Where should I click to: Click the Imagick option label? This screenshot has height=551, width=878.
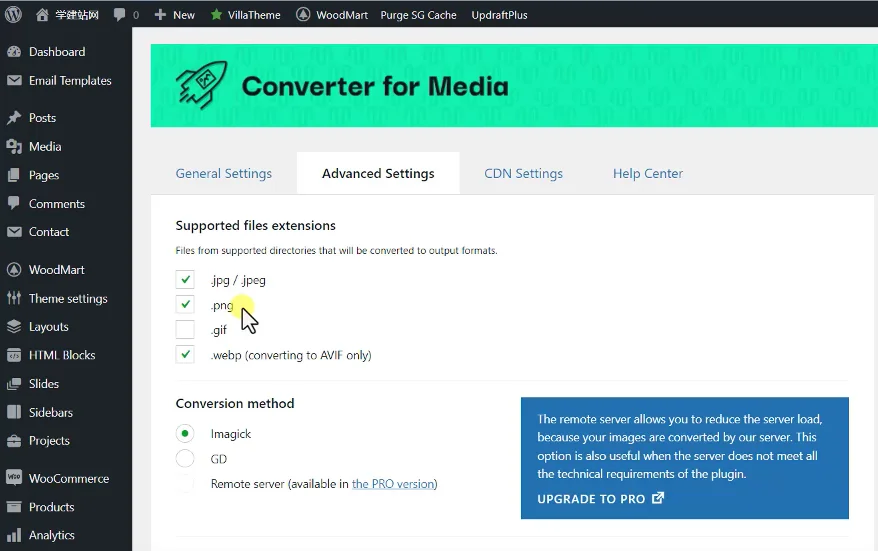(231, 434)
